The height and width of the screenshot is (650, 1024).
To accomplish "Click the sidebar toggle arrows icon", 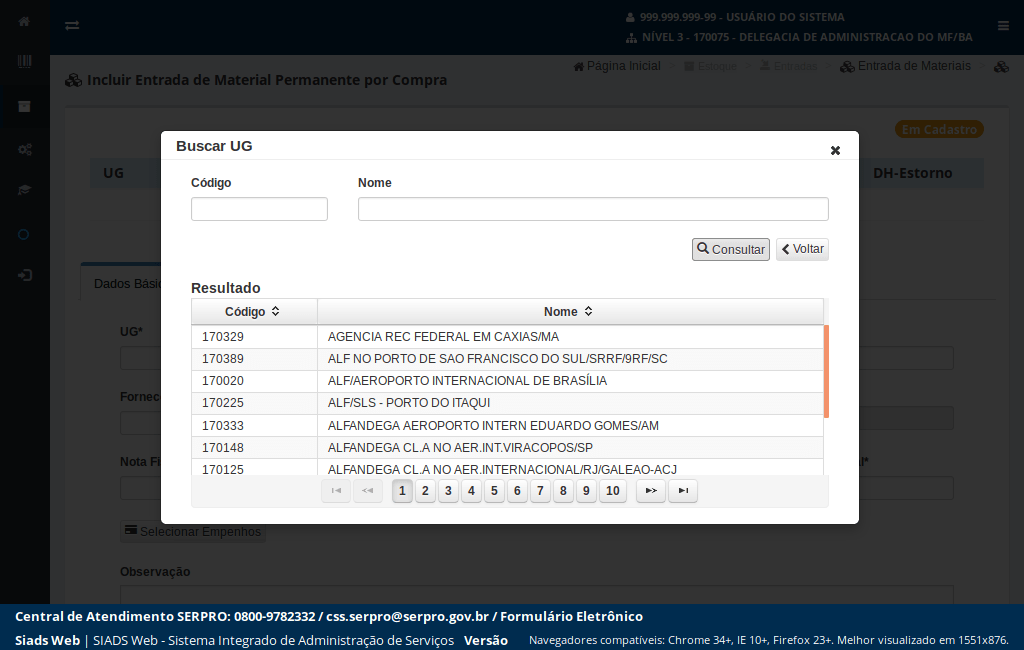I will point(72,25).
